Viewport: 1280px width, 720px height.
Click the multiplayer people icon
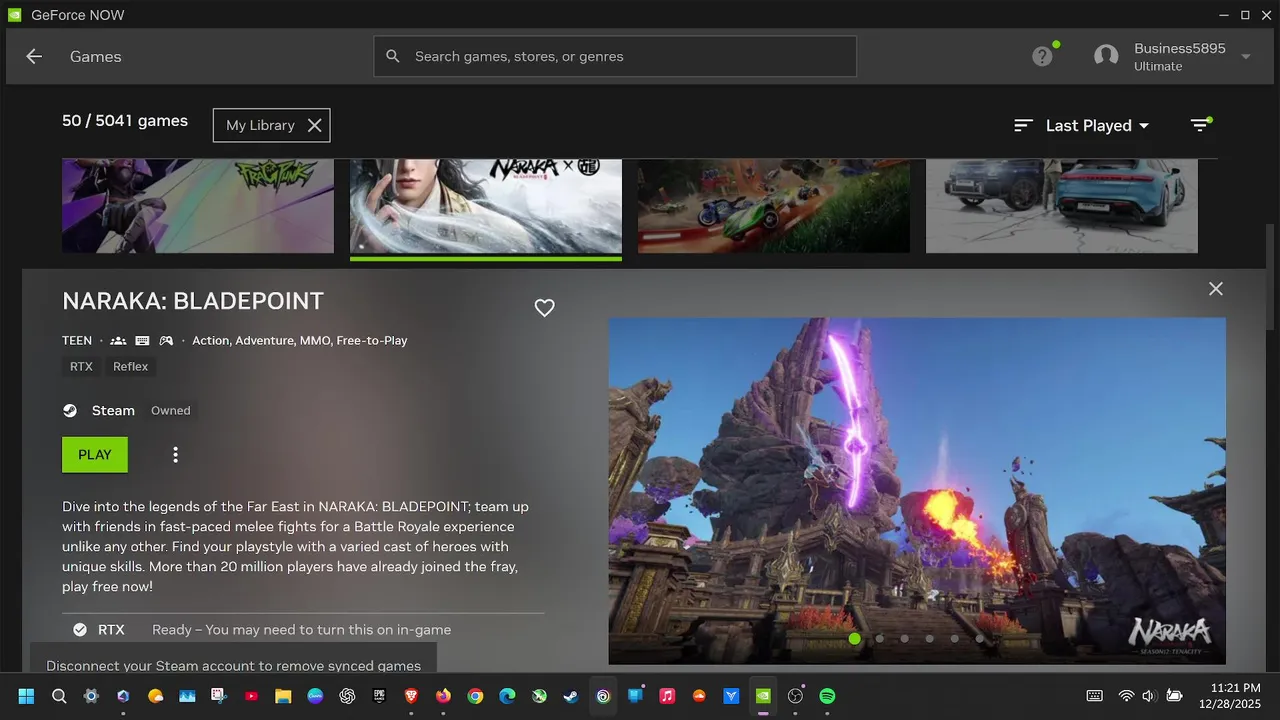[118, 340]
